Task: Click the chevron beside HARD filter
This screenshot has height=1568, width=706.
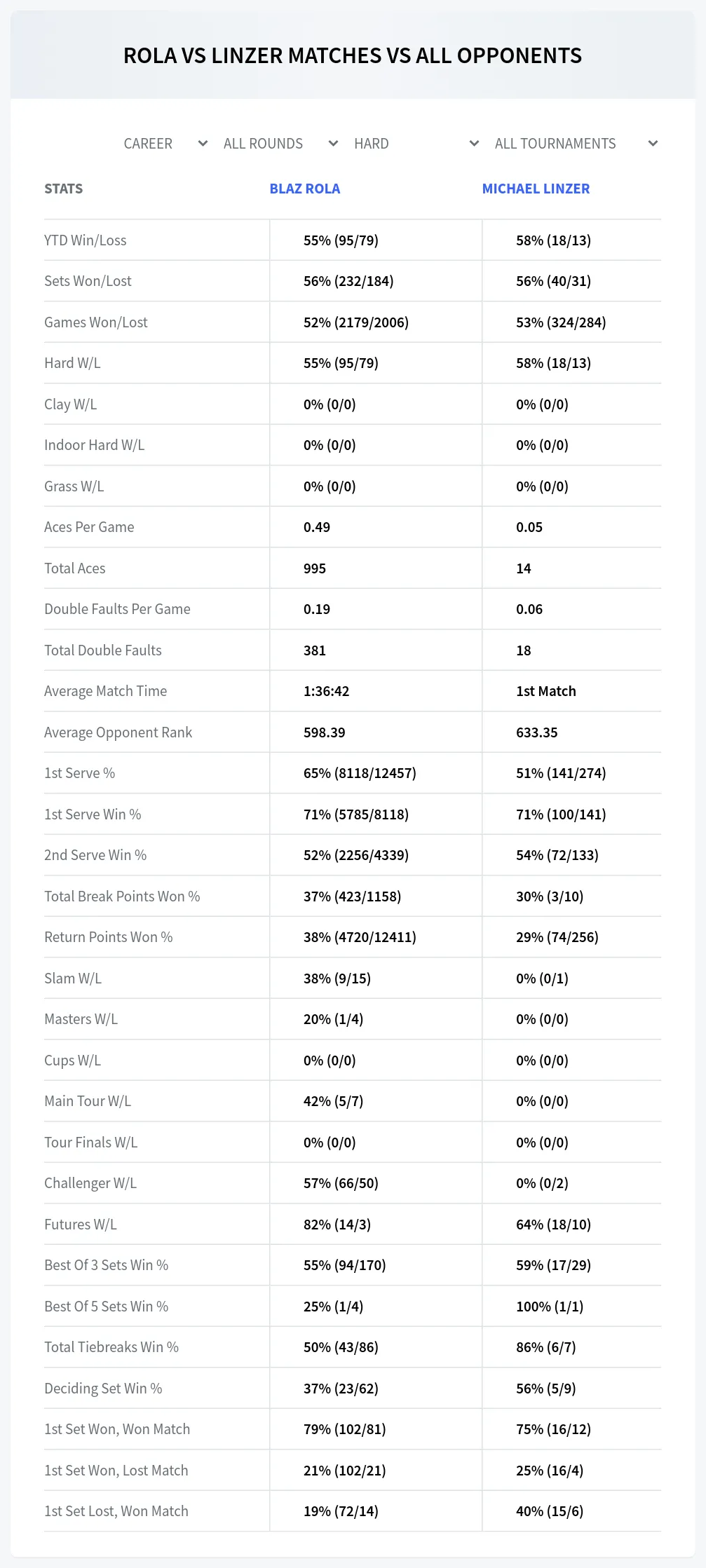Action: (x=474, y=144)
